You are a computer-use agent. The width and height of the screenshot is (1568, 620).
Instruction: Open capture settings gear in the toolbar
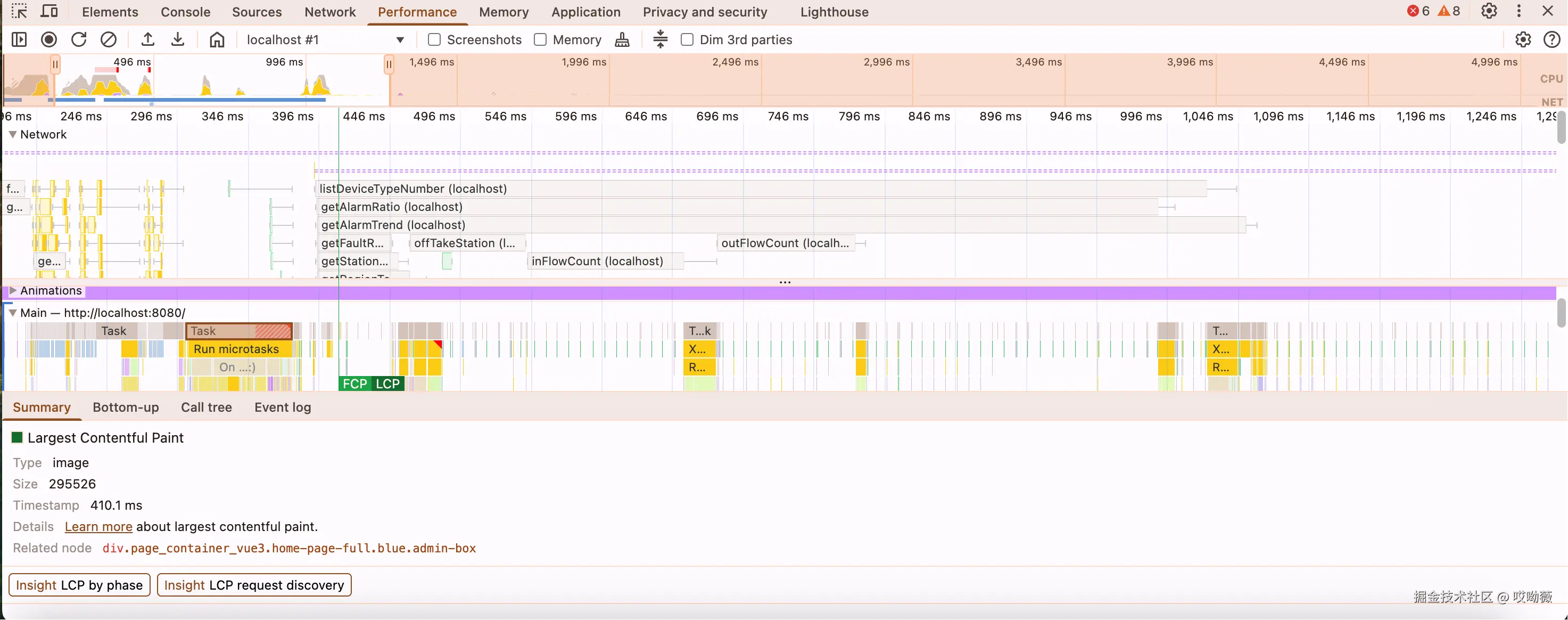[x=1522, y=39]
